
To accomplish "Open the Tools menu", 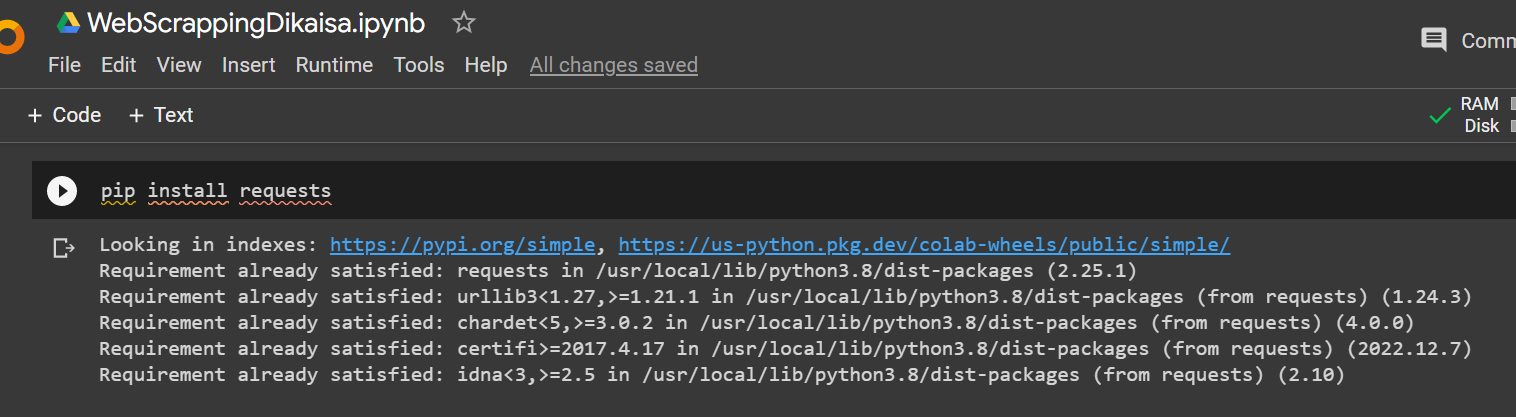I will tap(418, 65).
